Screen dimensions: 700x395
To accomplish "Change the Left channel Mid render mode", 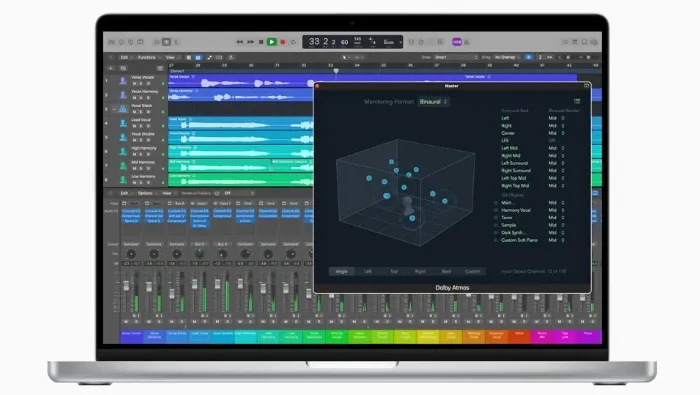I will tap(556, 118).
